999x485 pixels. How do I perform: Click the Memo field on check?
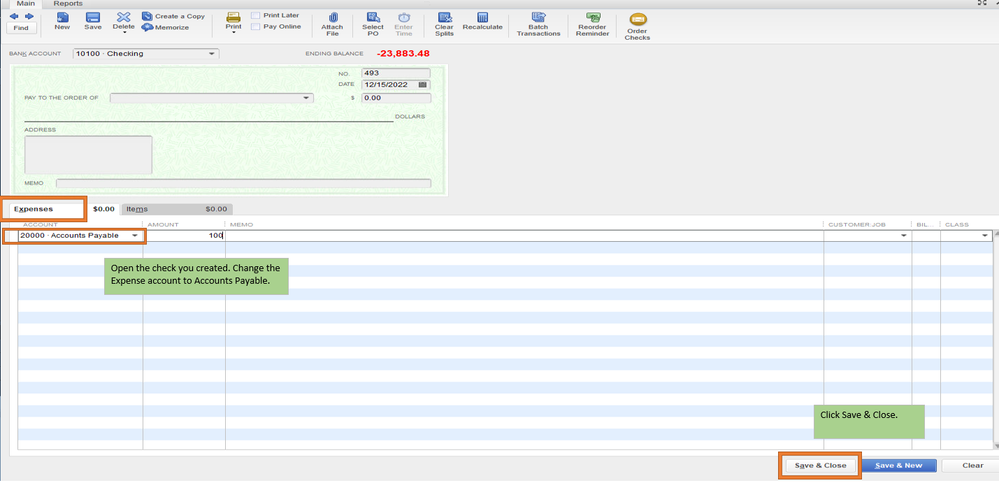pos(243,184)
